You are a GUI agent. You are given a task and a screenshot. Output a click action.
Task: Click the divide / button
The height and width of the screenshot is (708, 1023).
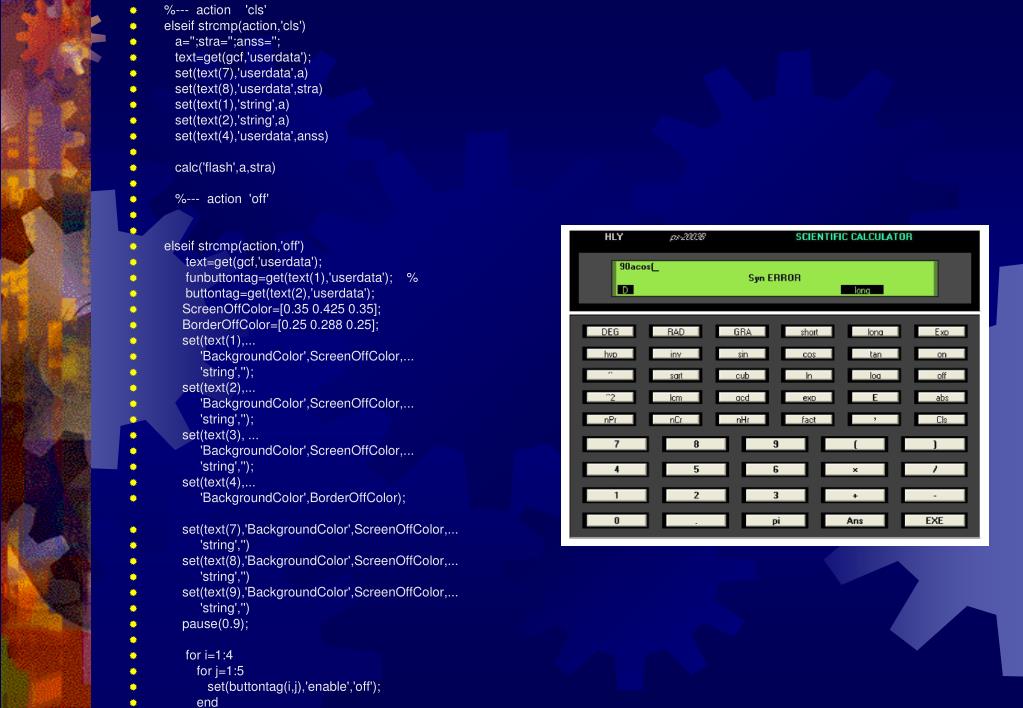(934, 469)
